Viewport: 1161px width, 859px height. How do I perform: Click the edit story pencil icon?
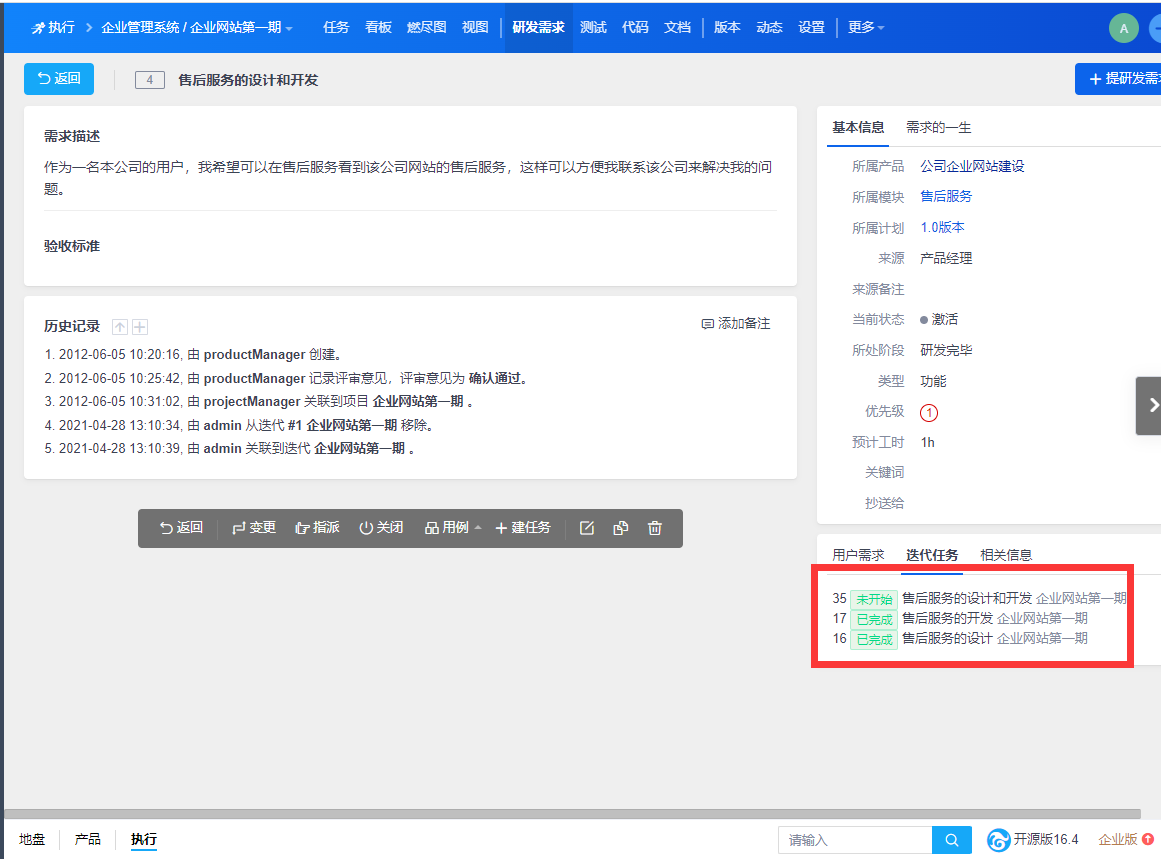(x=586, y=528)
